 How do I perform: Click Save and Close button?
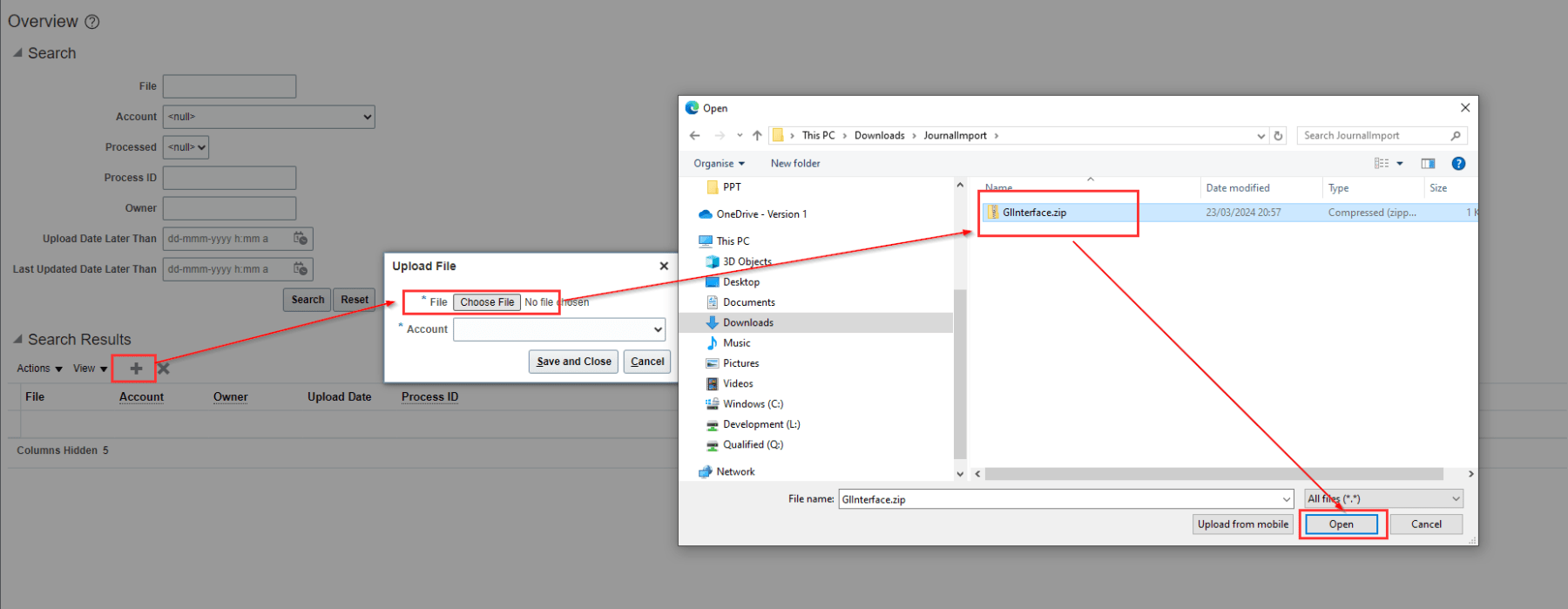pos(573,362)
